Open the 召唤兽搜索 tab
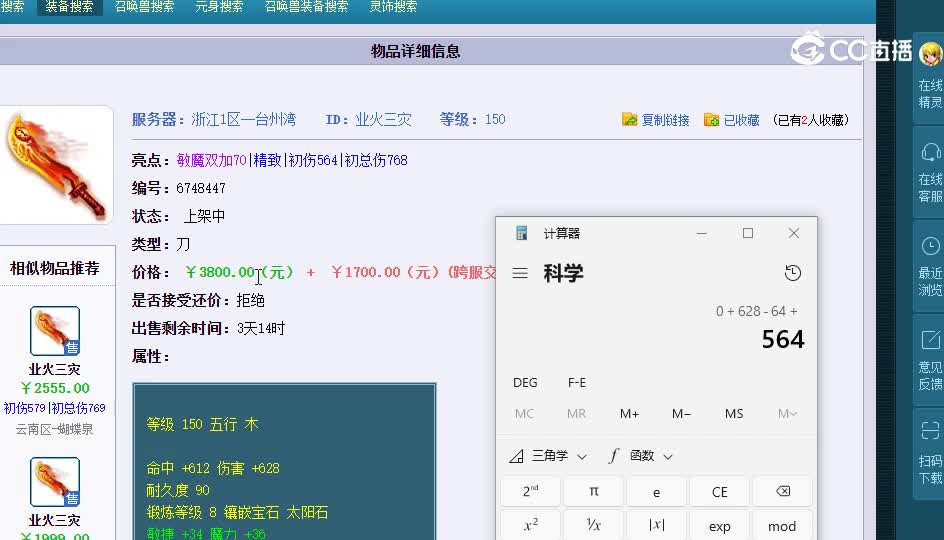The image size is (944, 540). [144, 7]
